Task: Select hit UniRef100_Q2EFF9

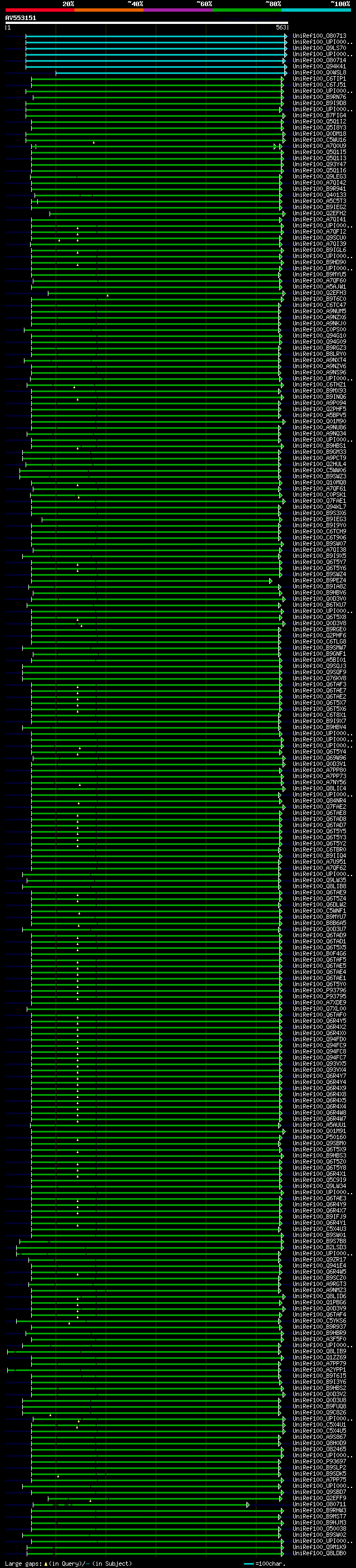Action: pos(319,1497)
